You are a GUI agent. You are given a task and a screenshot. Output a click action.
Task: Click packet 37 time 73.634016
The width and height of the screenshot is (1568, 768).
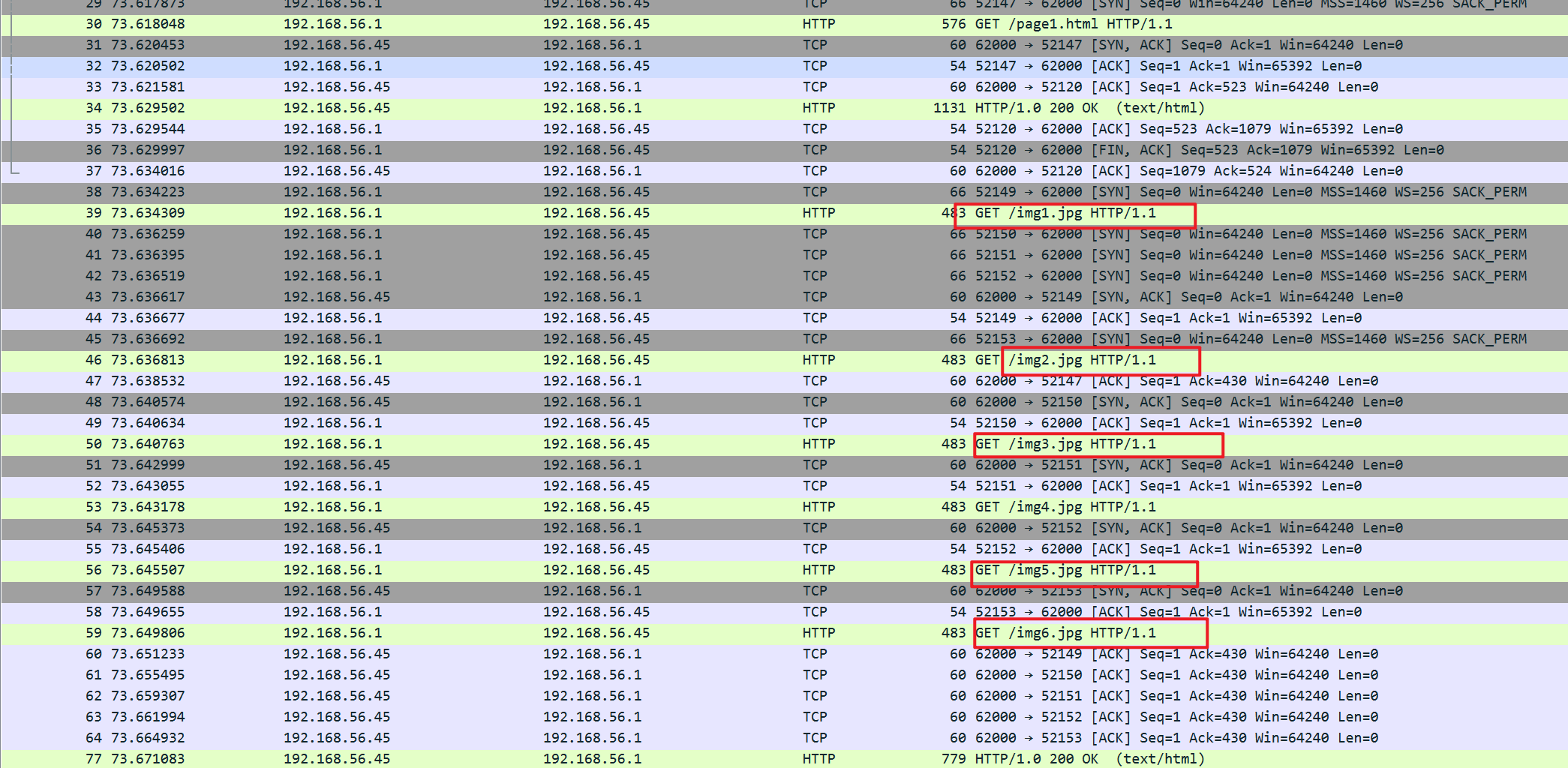pyautogui.click(x=148, y=171)
